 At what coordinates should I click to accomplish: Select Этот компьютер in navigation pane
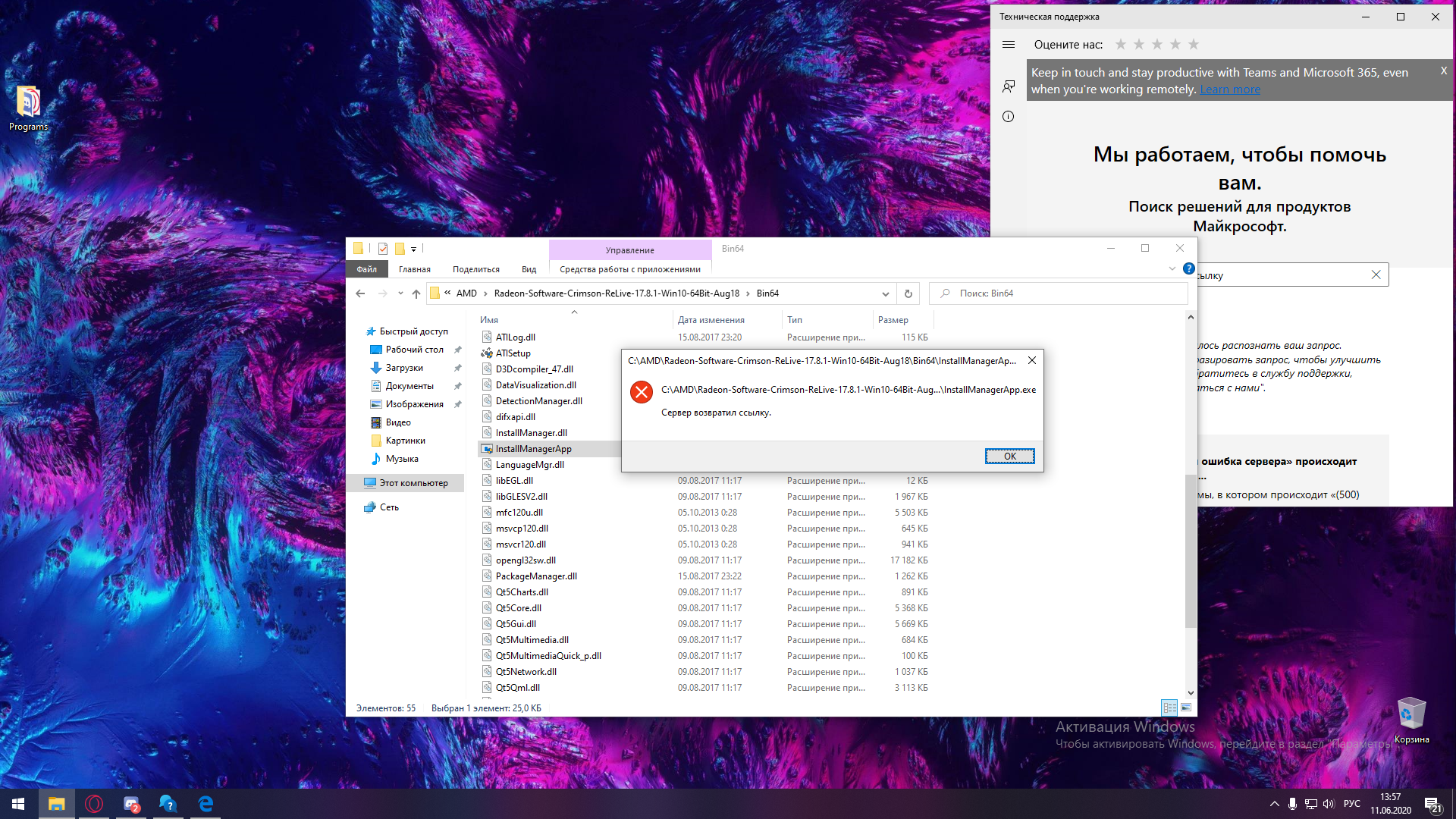pos(406,483)
